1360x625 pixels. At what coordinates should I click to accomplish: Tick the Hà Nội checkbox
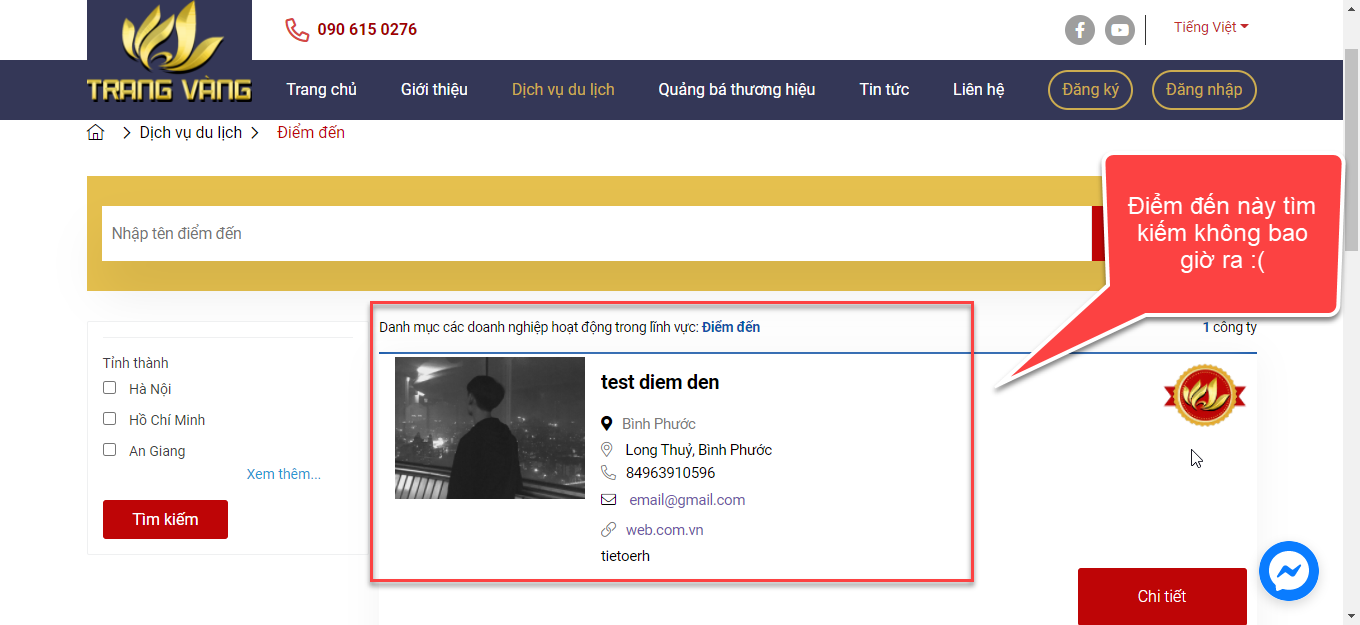110,388
